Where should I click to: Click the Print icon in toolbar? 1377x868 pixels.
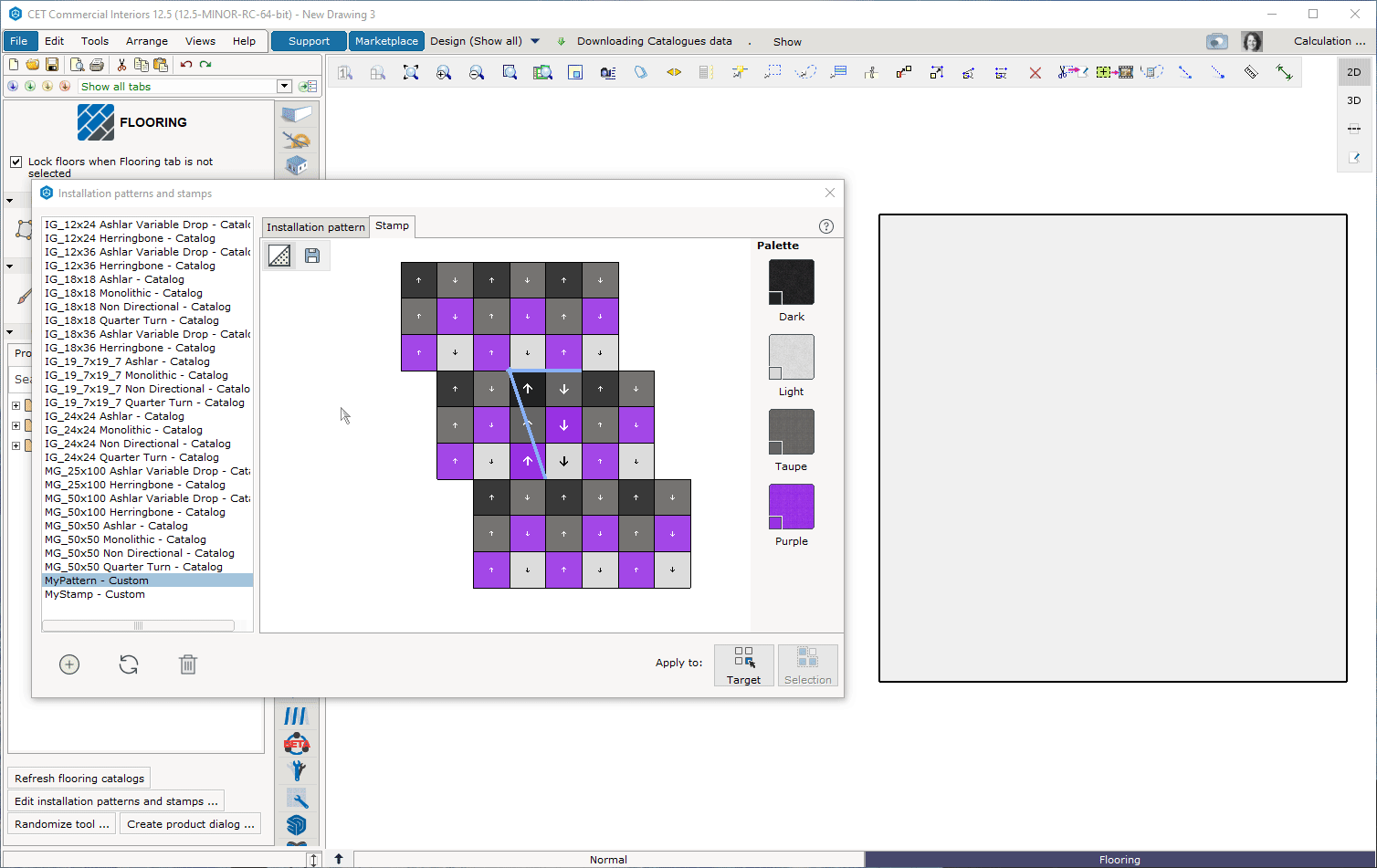(x=97, y=65)
